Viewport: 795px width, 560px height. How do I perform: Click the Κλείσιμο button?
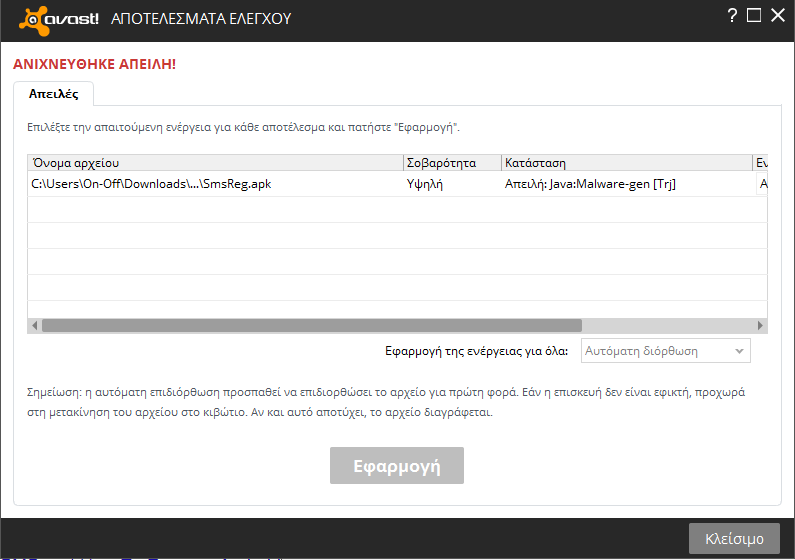[734, 538]
